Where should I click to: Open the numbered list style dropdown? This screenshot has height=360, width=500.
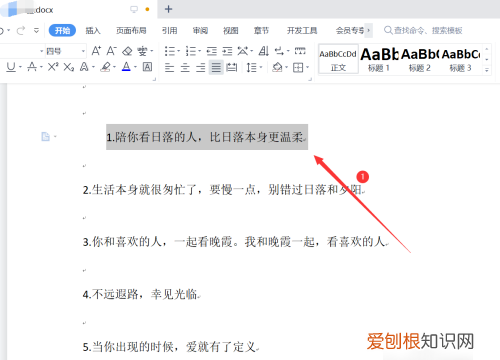point(199,51)
